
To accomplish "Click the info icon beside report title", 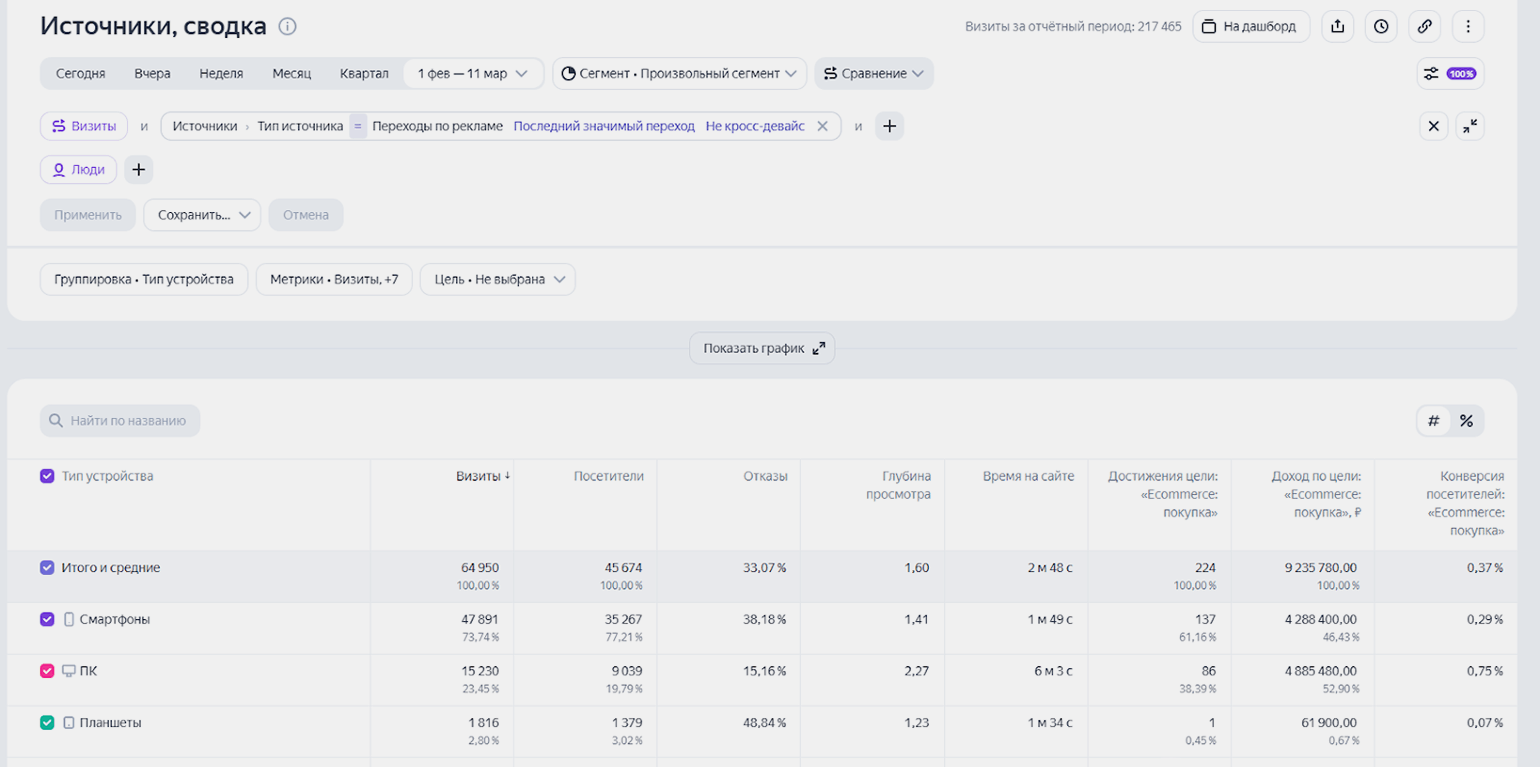I will pyautogui.click(x=287, y=27).
